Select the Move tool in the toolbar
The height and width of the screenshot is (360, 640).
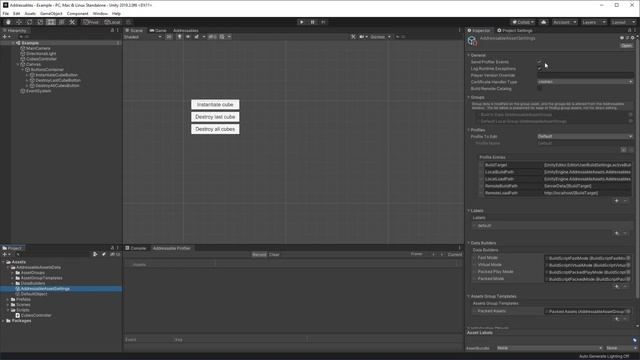point(19,22)
